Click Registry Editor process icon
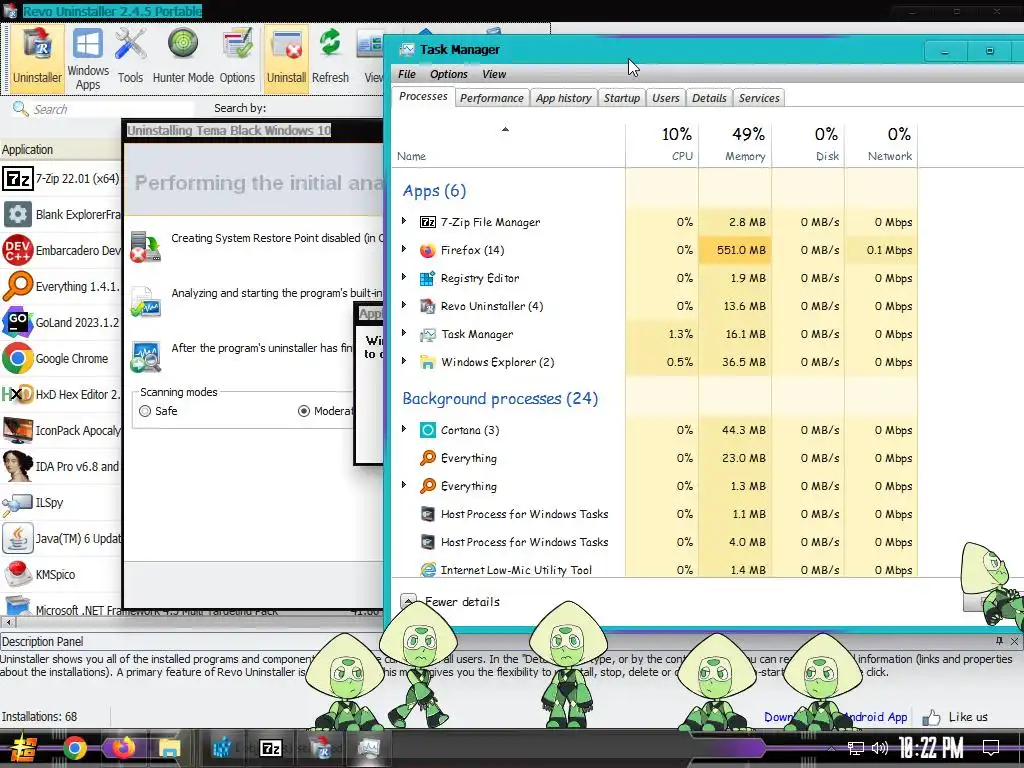 click(x=427, y=278)
